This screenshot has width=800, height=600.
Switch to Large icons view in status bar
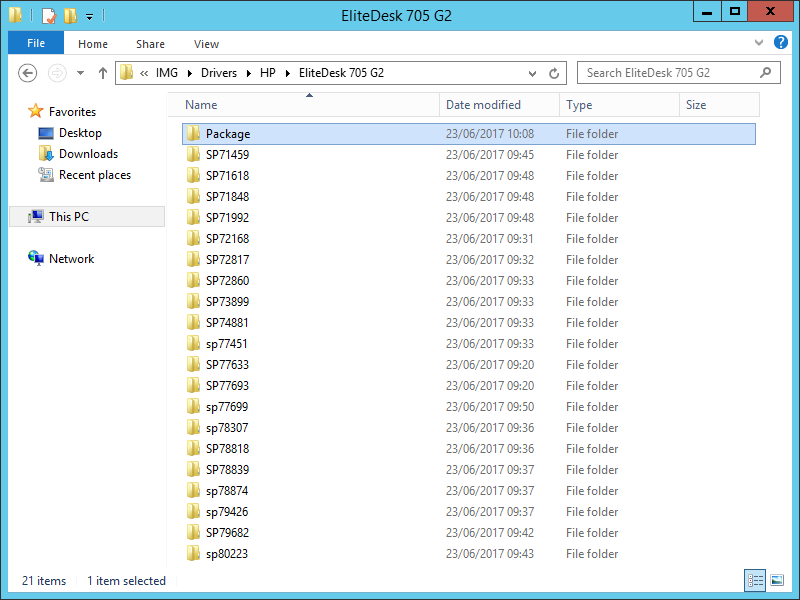point(777,580)
